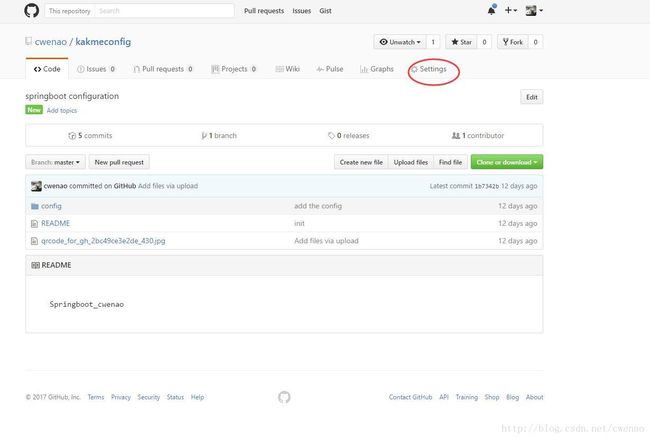
Task: Click cwenao's commit author avatar
Action: click(x=36, y=186)
